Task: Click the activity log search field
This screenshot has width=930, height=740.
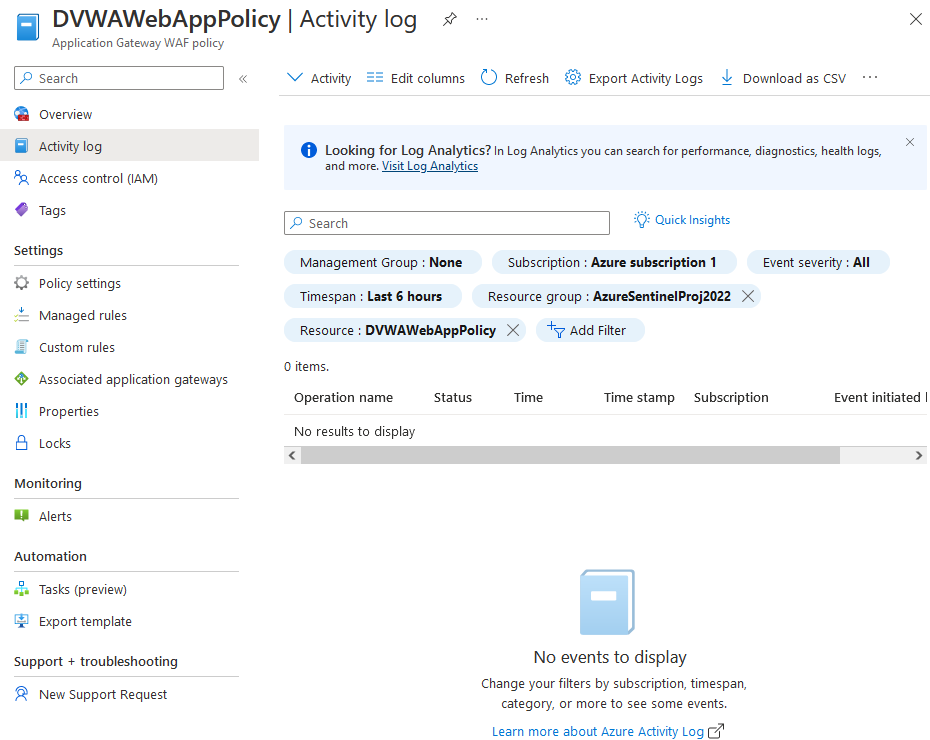Action: click(447, 223)
